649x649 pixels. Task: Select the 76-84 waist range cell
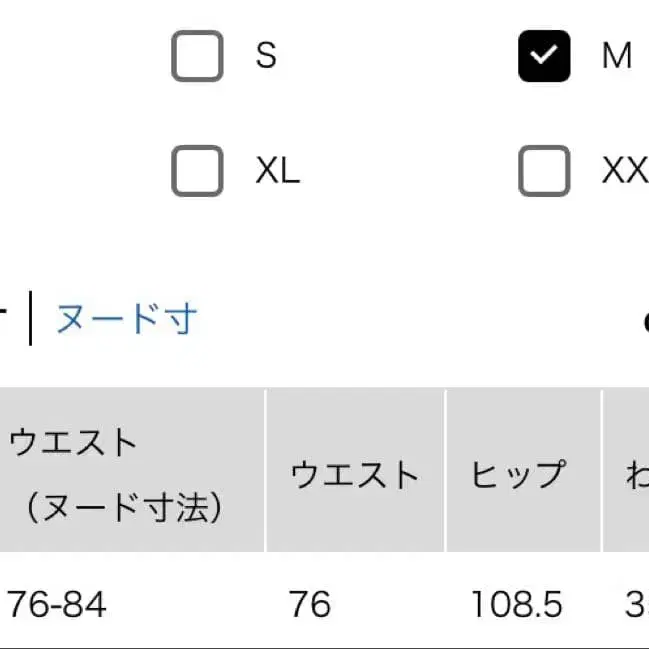point(57,604)
